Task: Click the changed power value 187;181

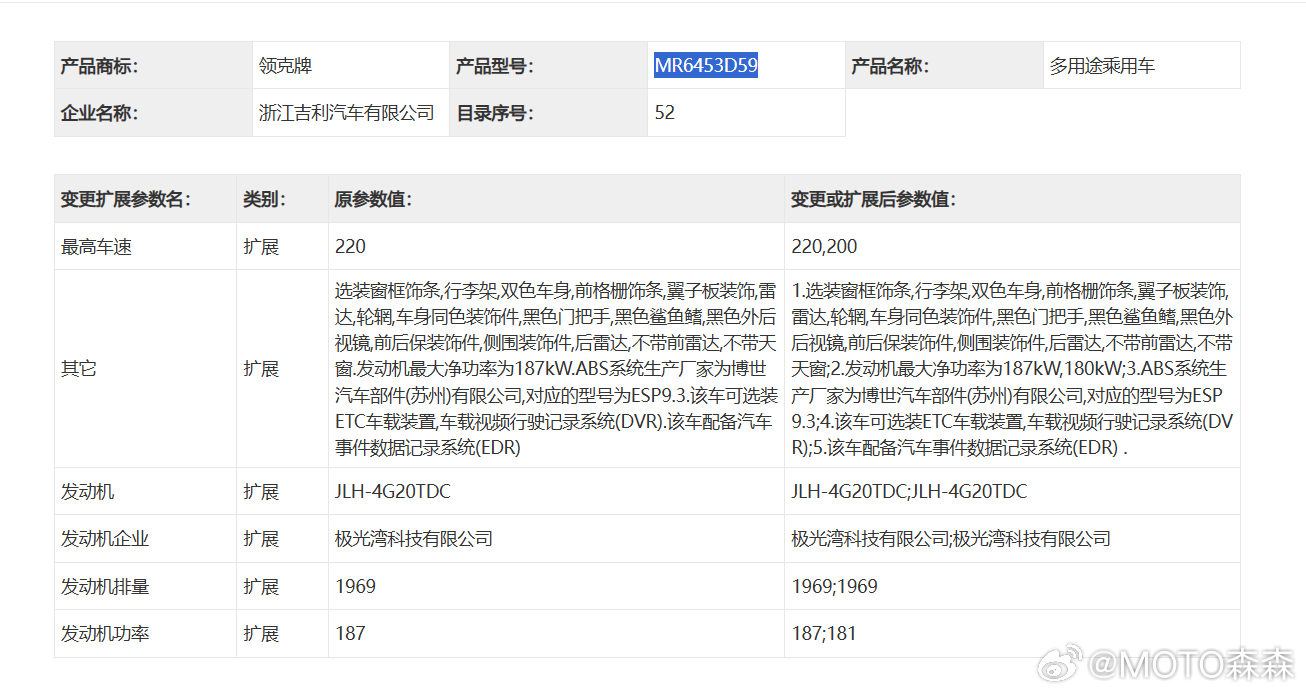Action: pyautogui.click(x=823, y=633)
